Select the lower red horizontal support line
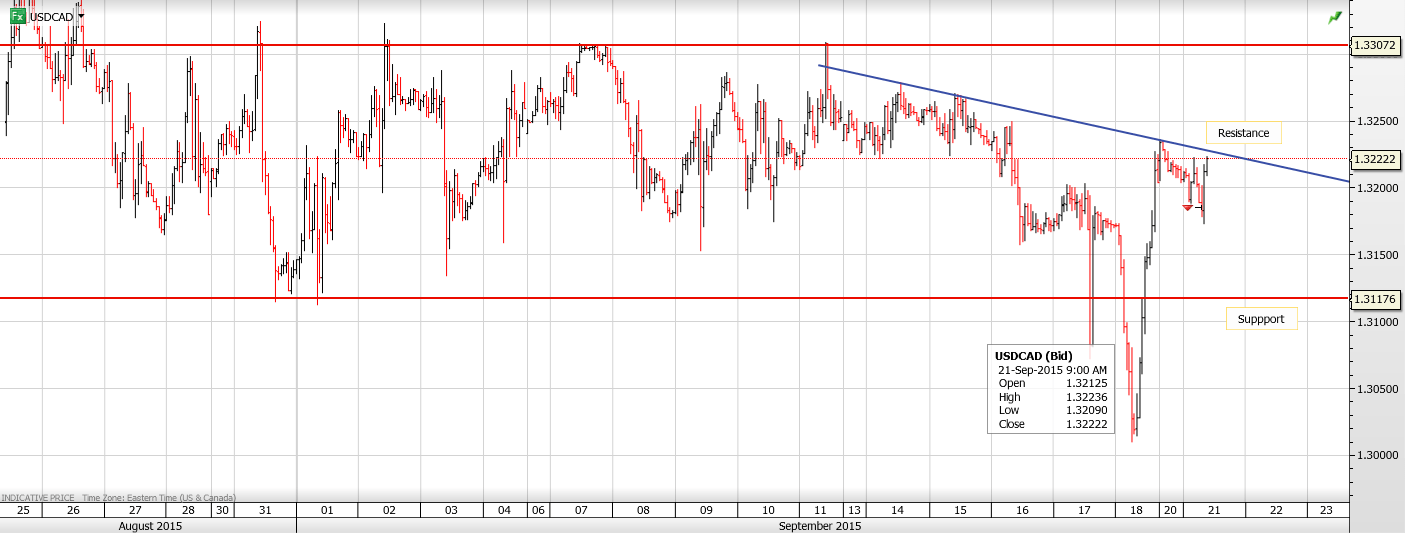Image resolution: width=1405 pixels, height=533 pixels. point(700,298)
